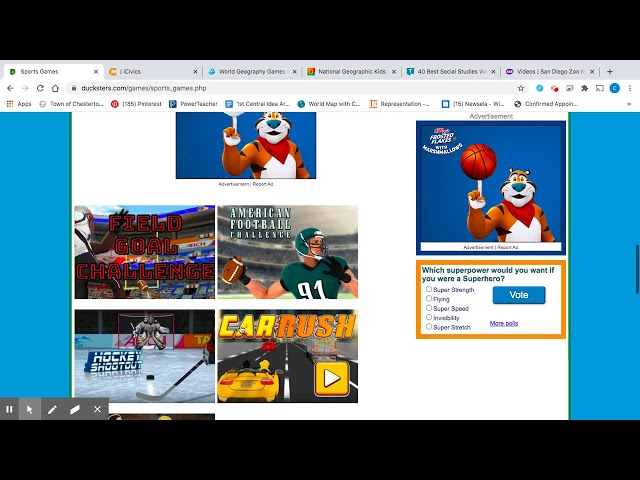Open the World Map bookmark
Screen dimensions: 640x480
click(329, 104)
